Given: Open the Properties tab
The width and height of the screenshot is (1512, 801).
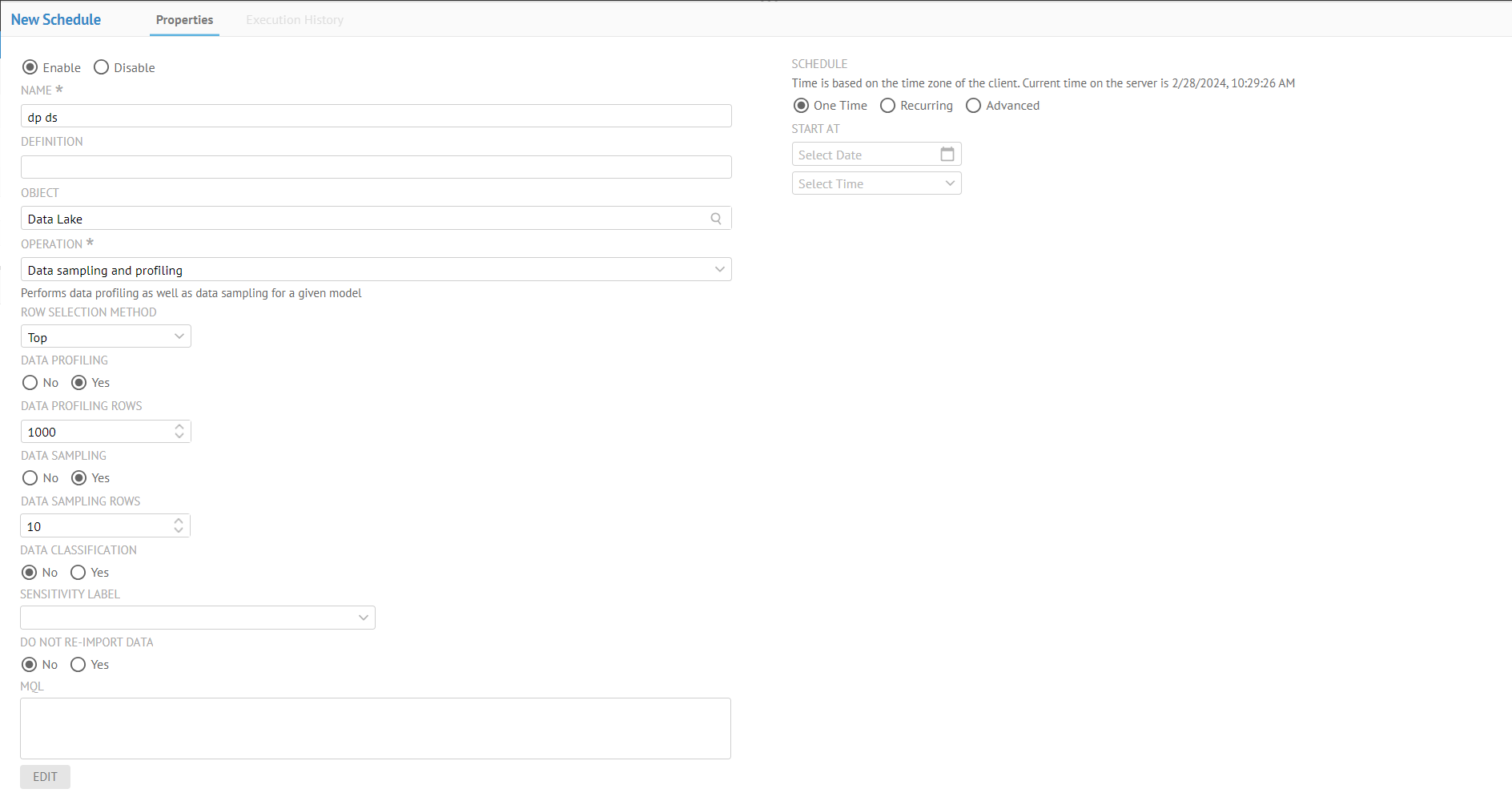Looking at the screenshot, I should point(184,20).
